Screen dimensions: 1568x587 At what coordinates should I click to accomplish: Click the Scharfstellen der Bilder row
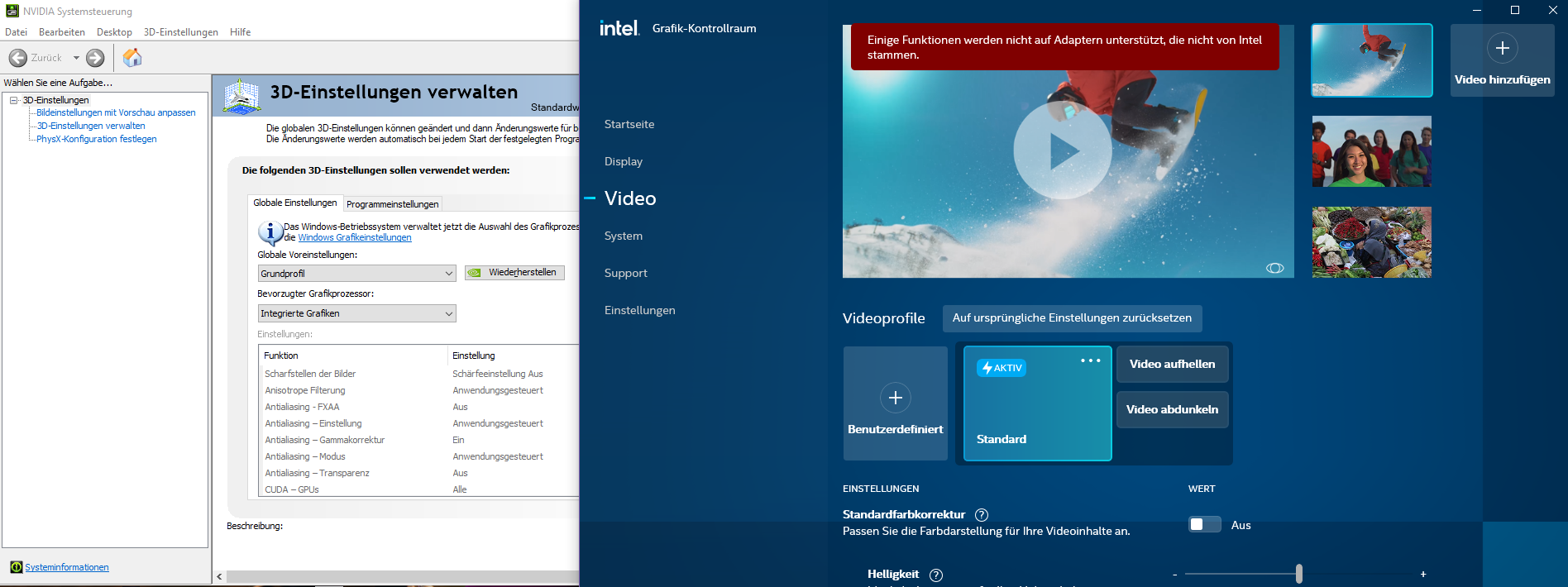click(x=419, y=374)
